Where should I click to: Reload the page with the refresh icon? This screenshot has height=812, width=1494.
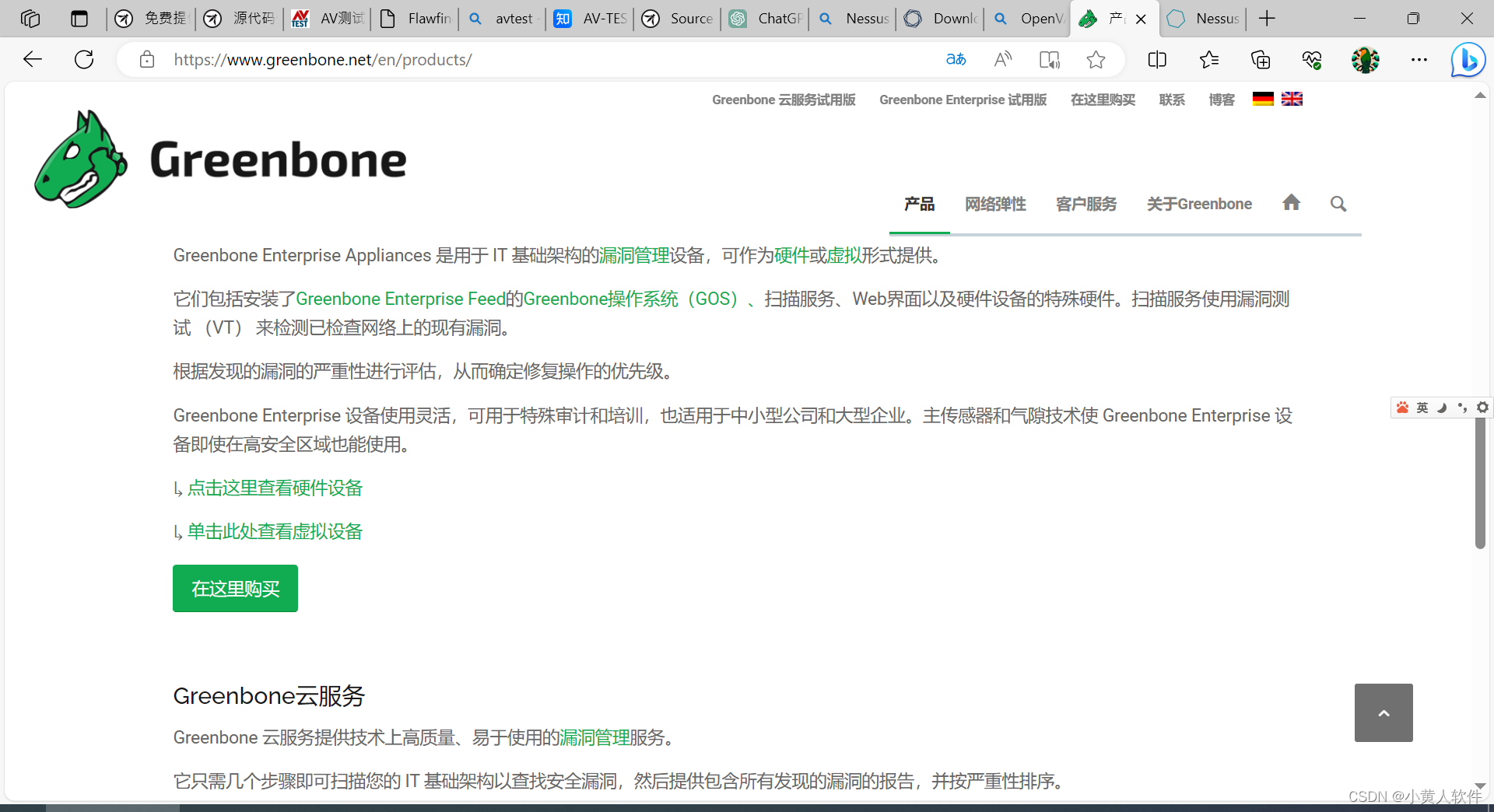tap(84, 59)
